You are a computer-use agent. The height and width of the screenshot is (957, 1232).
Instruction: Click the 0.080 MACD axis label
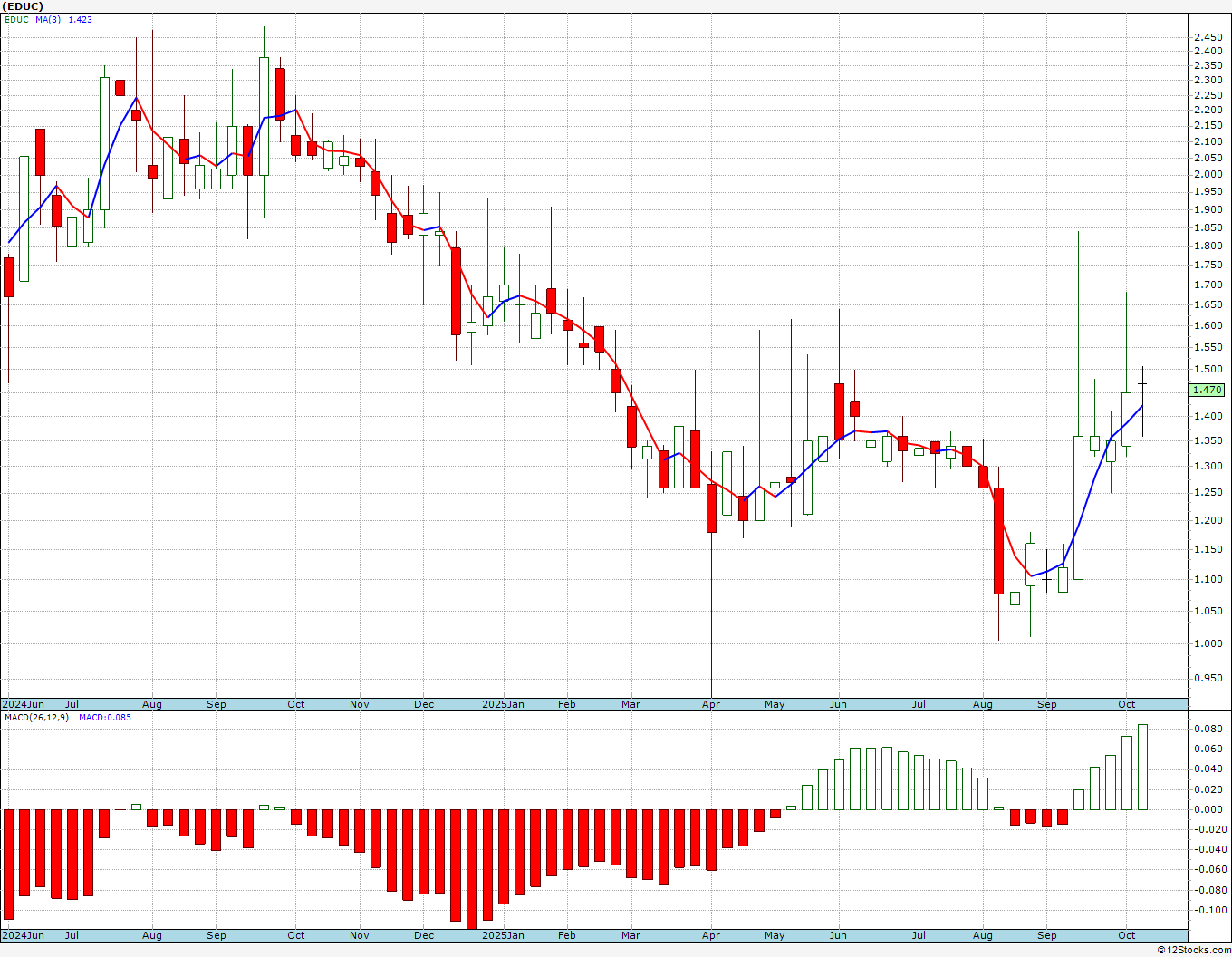coord(1208,729)
